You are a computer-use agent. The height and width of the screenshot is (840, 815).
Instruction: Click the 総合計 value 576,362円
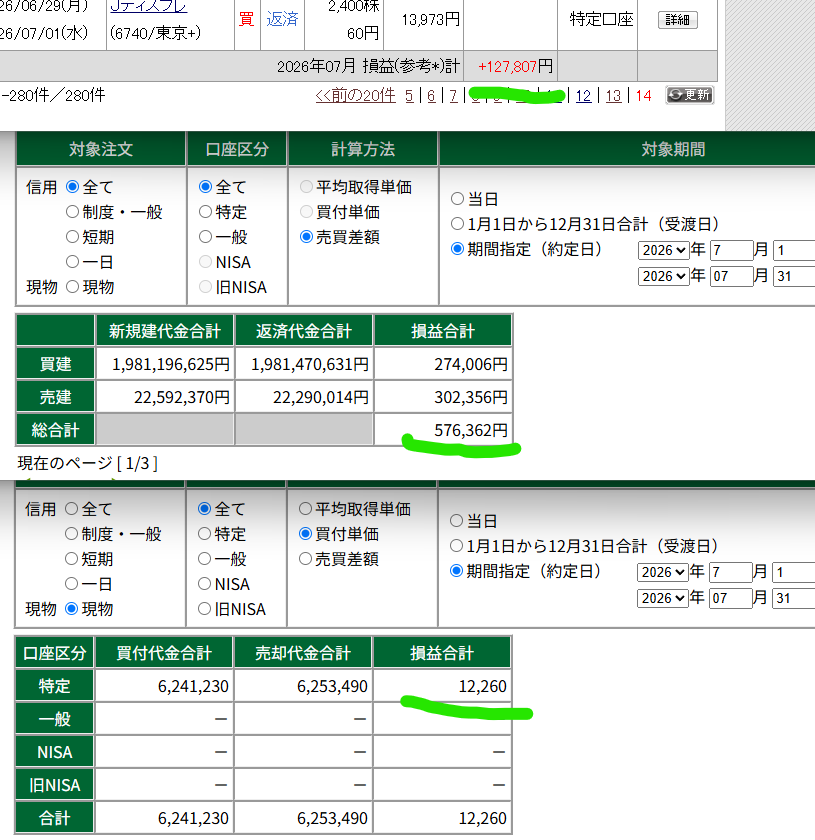[470, 430]
